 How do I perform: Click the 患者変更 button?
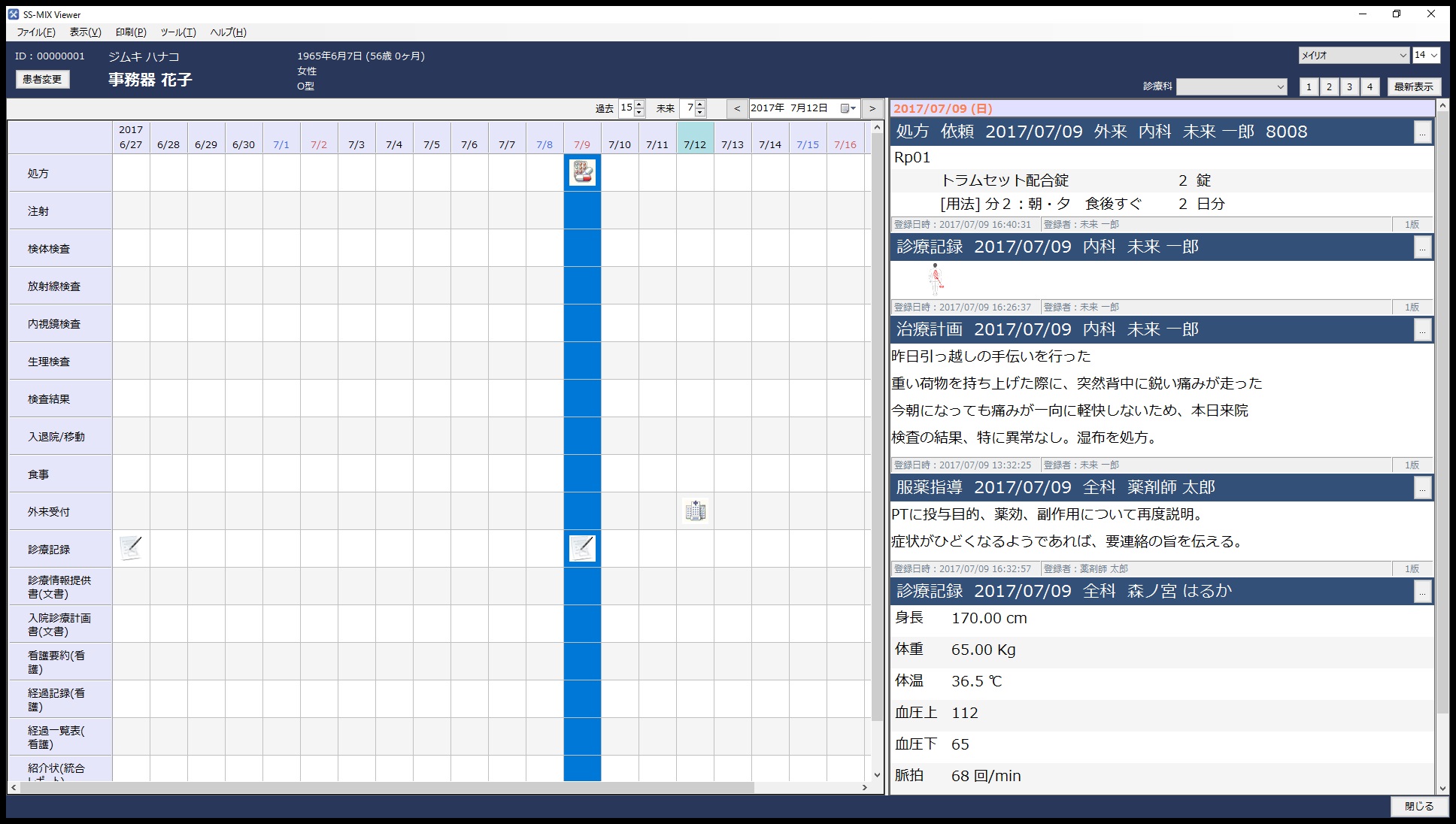[42, 79]
